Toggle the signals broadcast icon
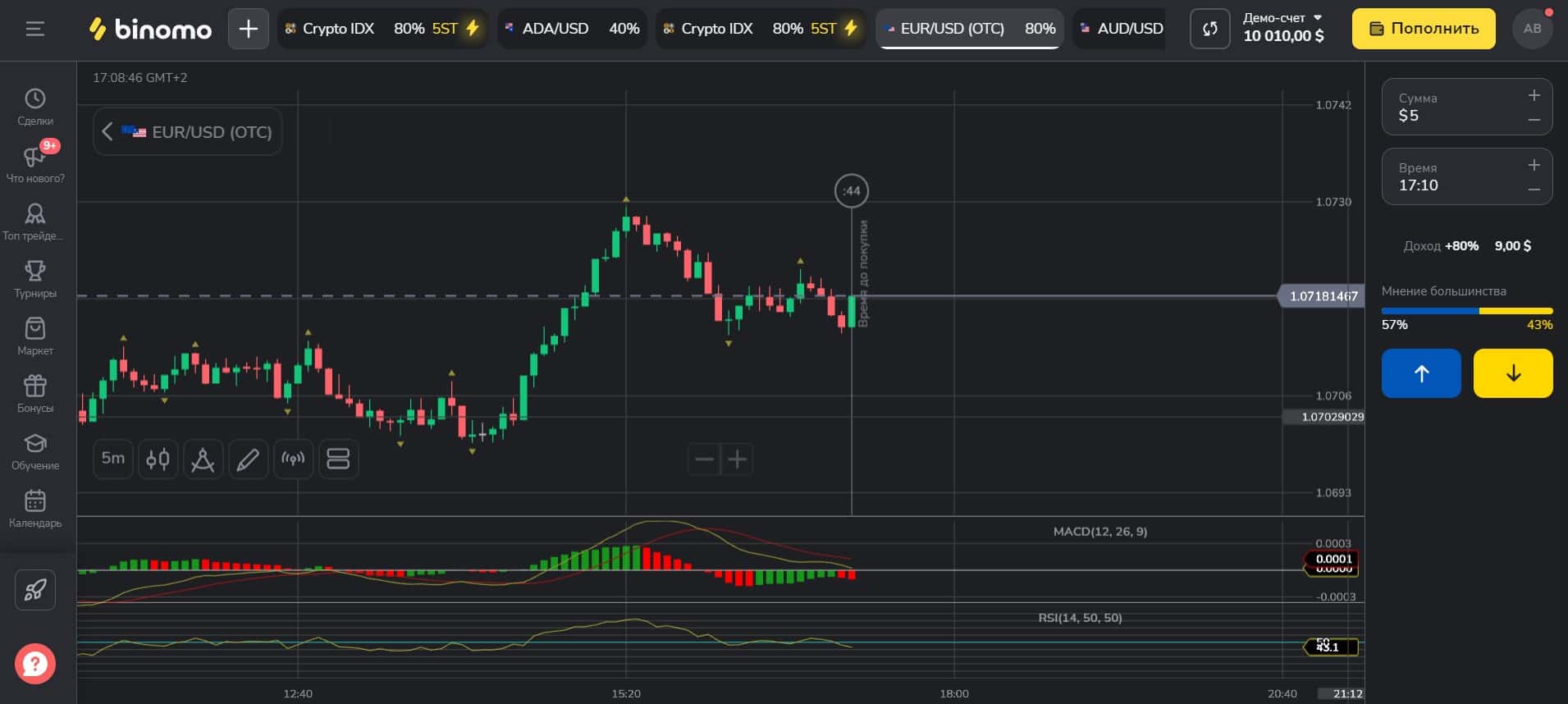This screenshot has height=704, width=1568. pos(293,459)
